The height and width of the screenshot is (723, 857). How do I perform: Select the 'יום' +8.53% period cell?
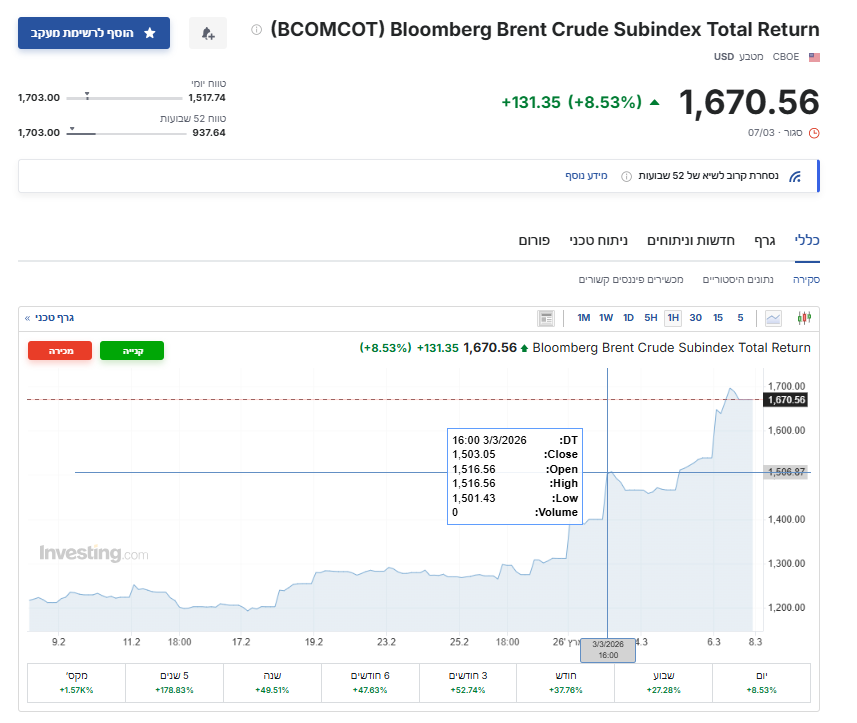click(x=761, y=683)
